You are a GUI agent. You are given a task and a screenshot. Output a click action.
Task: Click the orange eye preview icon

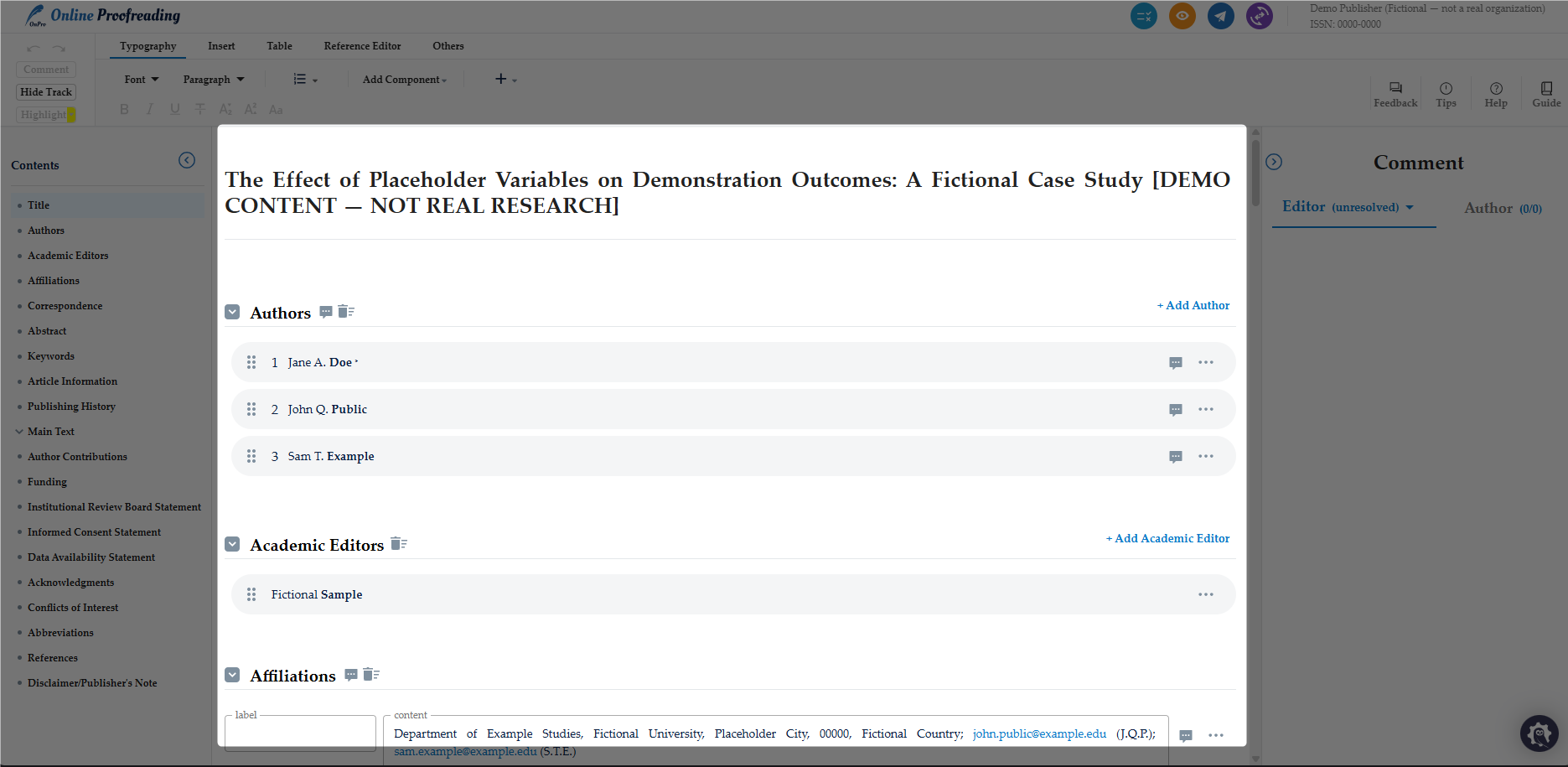pyautogui.click(x=1182, y=16)
